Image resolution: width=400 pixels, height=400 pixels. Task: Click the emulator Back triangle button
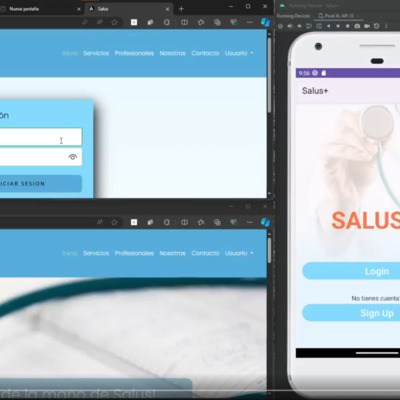[328, 26]
